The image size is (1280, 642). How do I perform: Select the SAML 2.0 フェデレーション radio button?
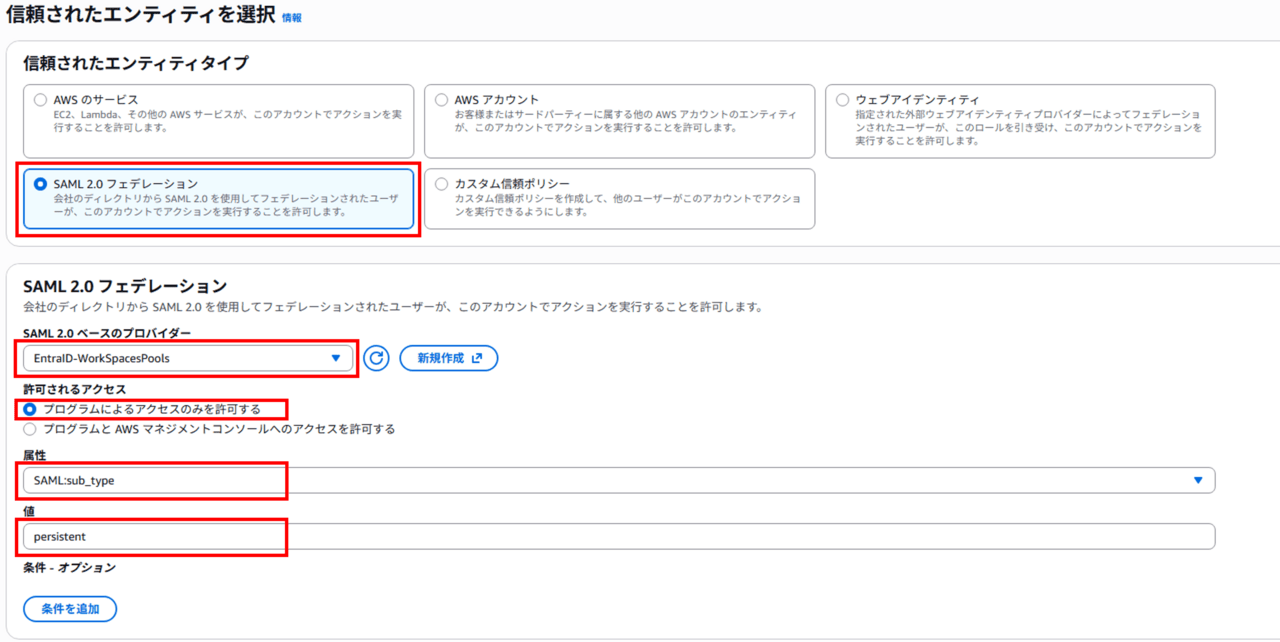pyautogui.click(x=40, y=184)
